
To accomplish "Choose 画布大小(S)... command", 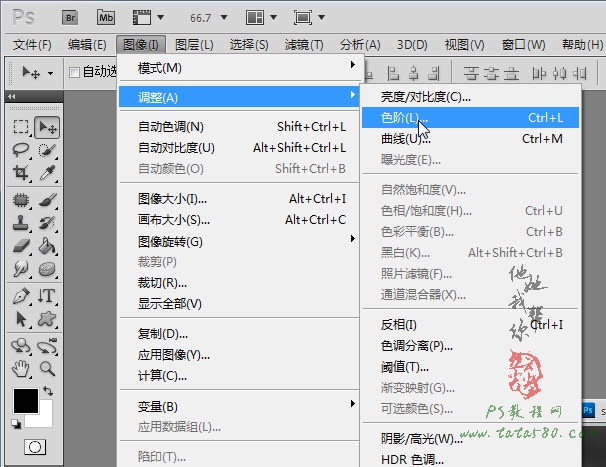I will [x=239, y=220].
